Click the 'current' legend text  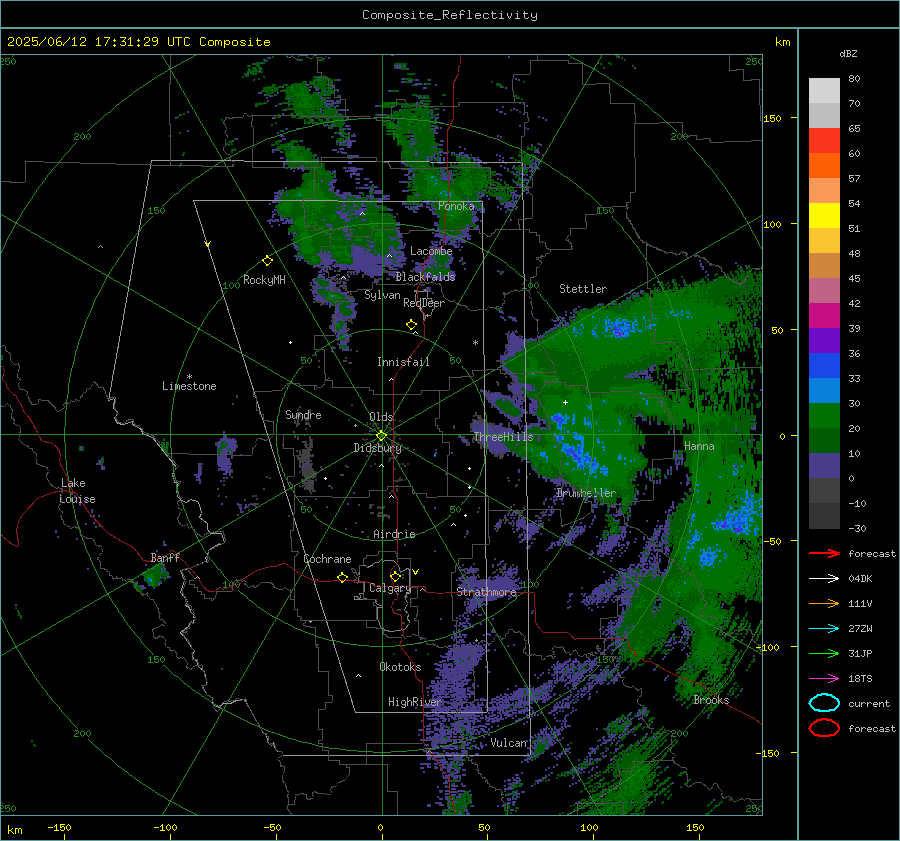tap(869, 704)
